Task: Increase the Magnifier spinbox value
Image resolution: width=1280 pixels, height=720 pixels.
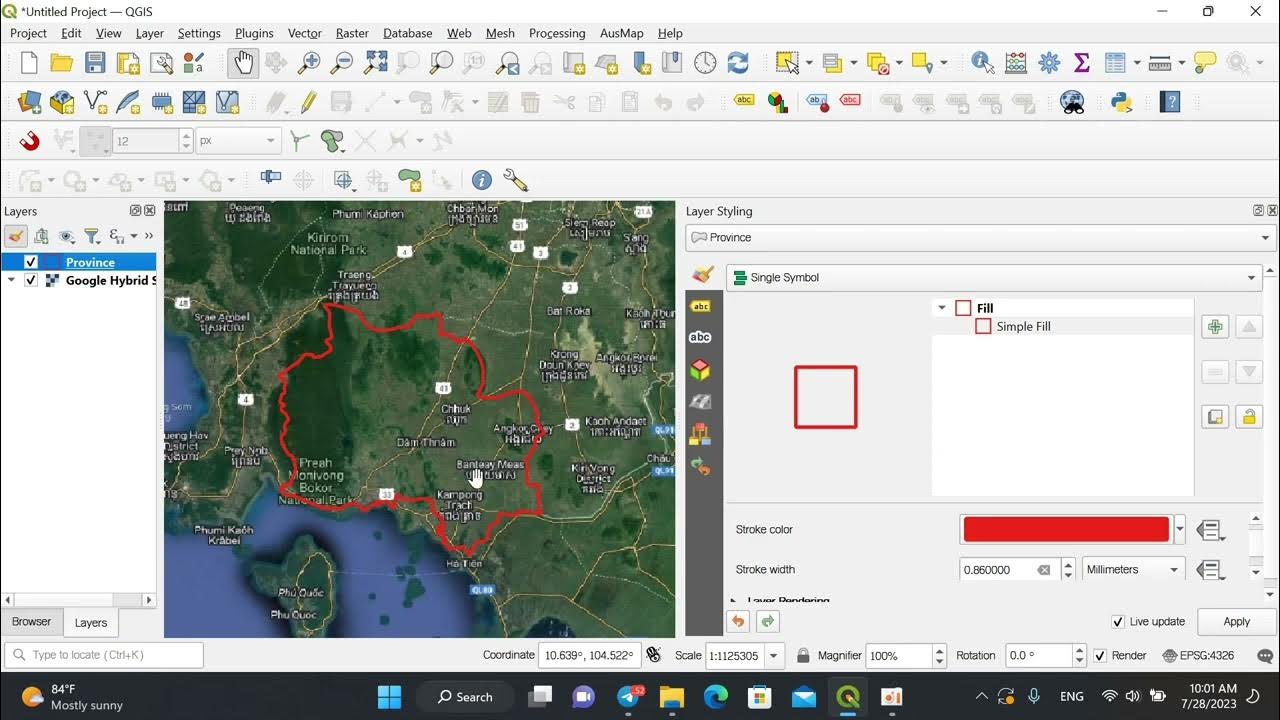Action: [x=939, y=650]
